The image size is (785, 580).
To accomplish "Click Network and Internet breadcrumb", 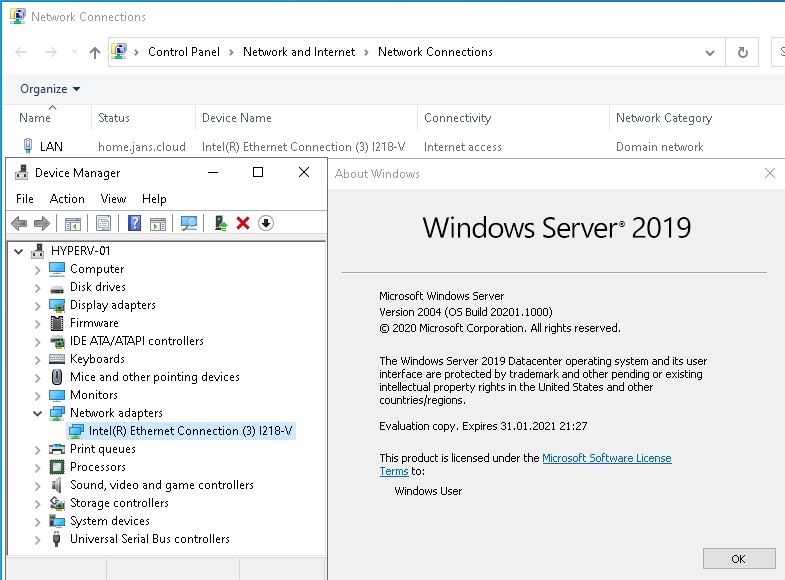I will (x=299, y=52).
